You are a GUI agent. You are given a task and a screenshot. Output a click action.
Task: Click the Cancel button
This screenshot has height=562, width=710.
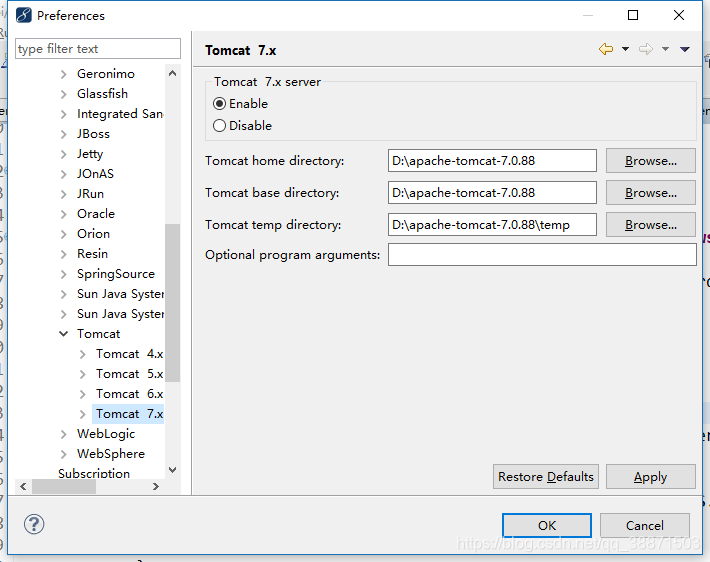[x=645, y=525]
